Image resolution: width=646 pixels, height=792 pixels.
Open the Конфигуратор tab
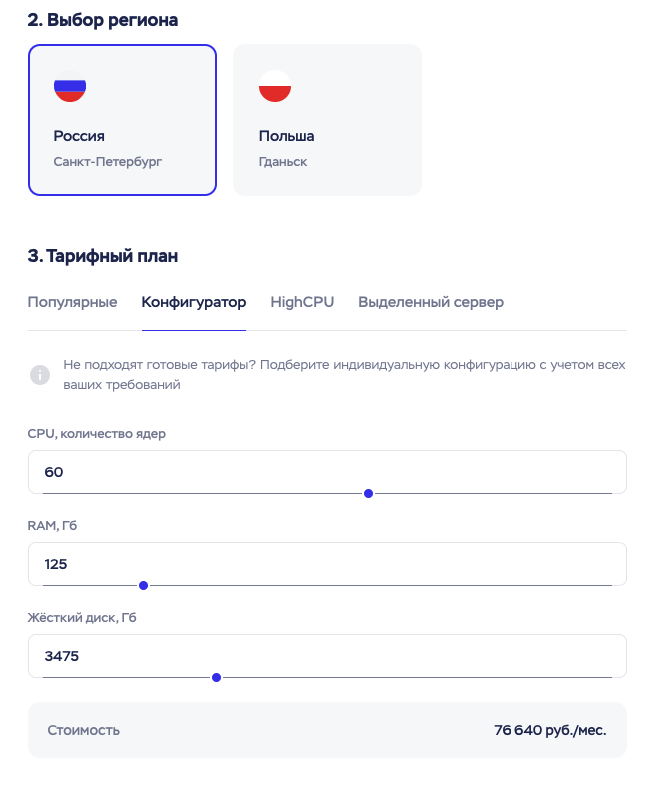[194, 302]
